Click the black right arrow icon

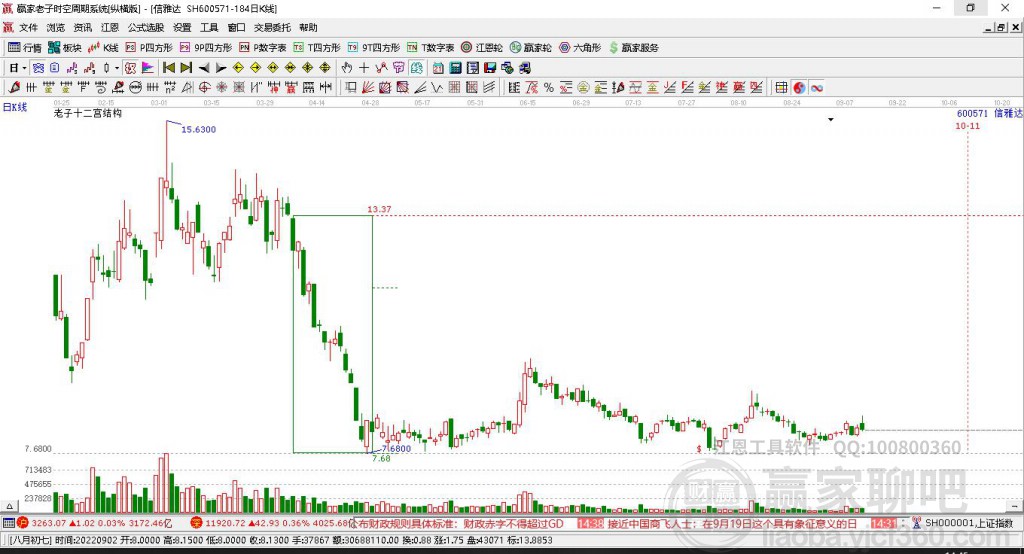click(x=221, y=68)
